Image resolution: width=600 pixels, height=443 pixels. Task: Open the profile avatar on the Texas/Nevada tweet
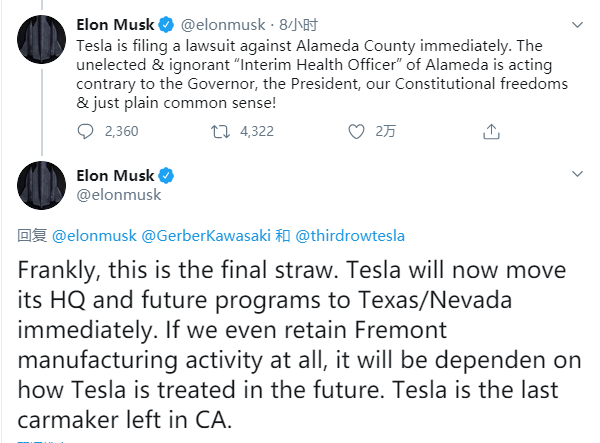point(42,185)
